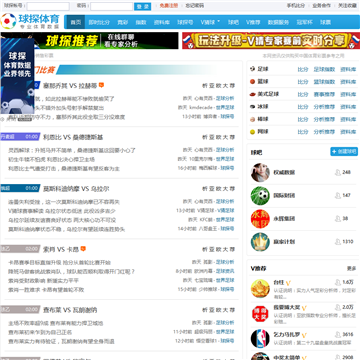Viewport: 360px width, 360px height.
Task: Click 世界足球 tag after kmdecade
Action: click(225, 107)
